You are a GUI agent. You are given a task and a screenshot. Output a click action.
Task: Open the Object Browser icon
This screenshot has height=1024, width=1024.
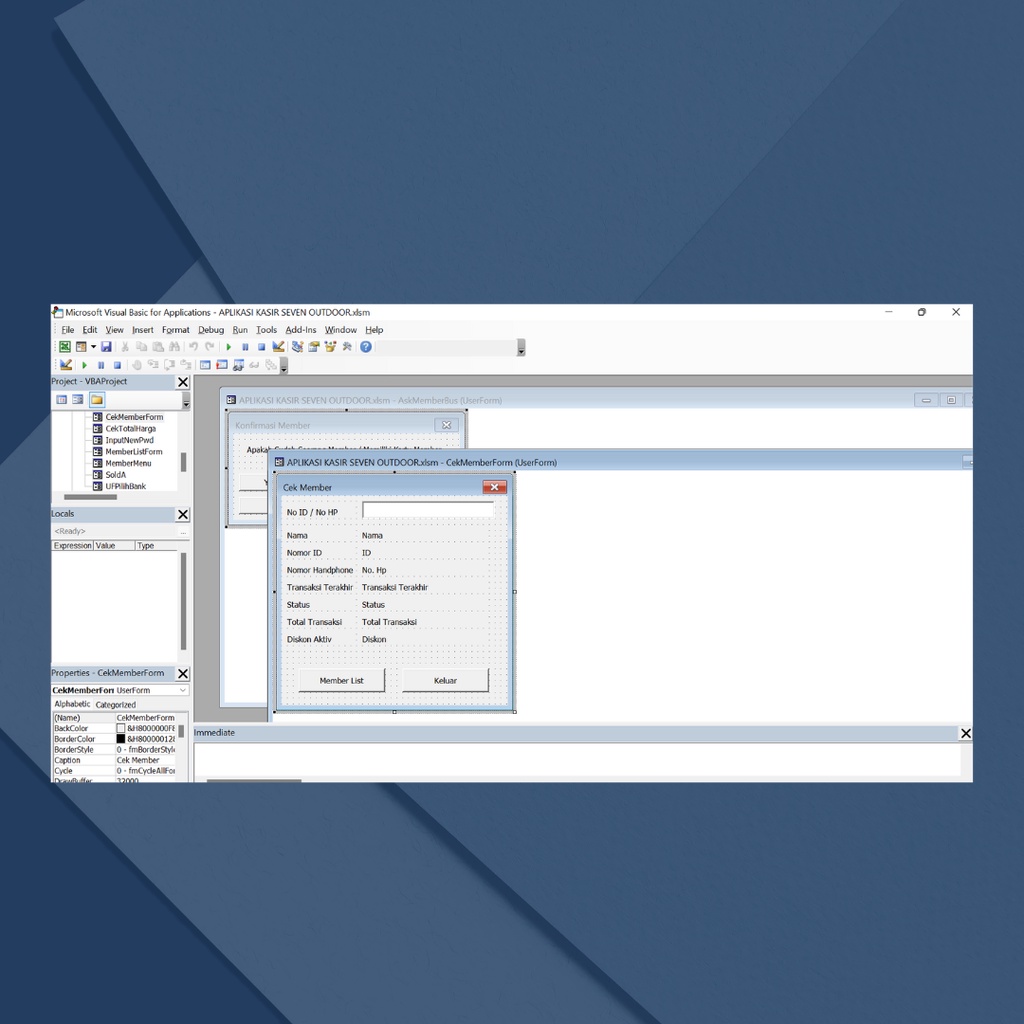point(330,347)
